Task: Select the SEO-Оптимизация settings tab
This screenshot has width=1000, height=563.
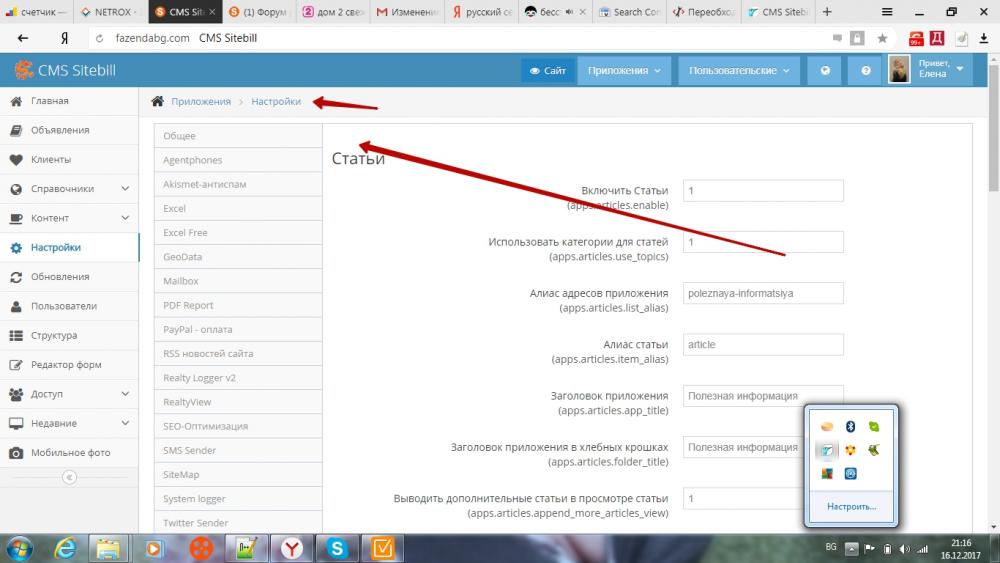Action: [206, 426]
